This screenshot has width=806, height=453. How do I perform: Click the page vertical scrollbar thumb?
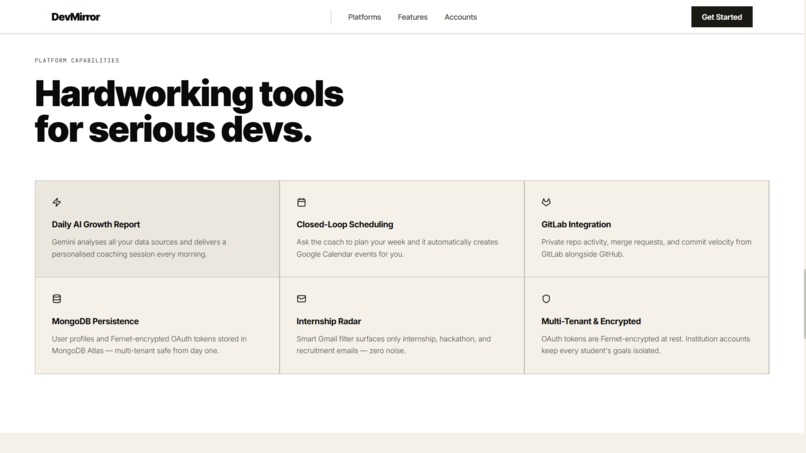click(804, 304)
